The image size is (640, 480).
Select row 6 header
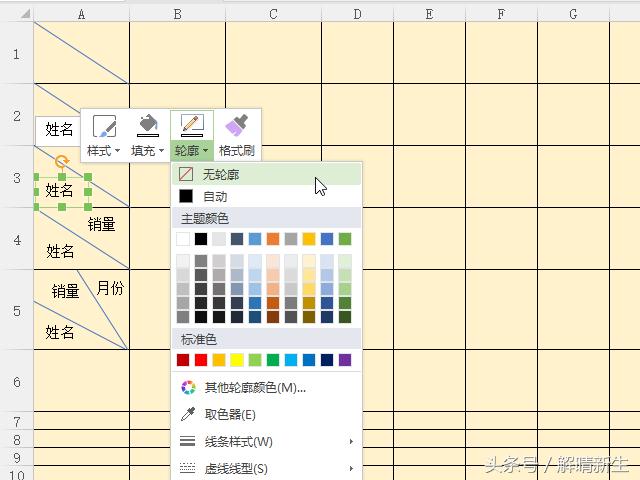pyautogui.click(x=16, y=381)
